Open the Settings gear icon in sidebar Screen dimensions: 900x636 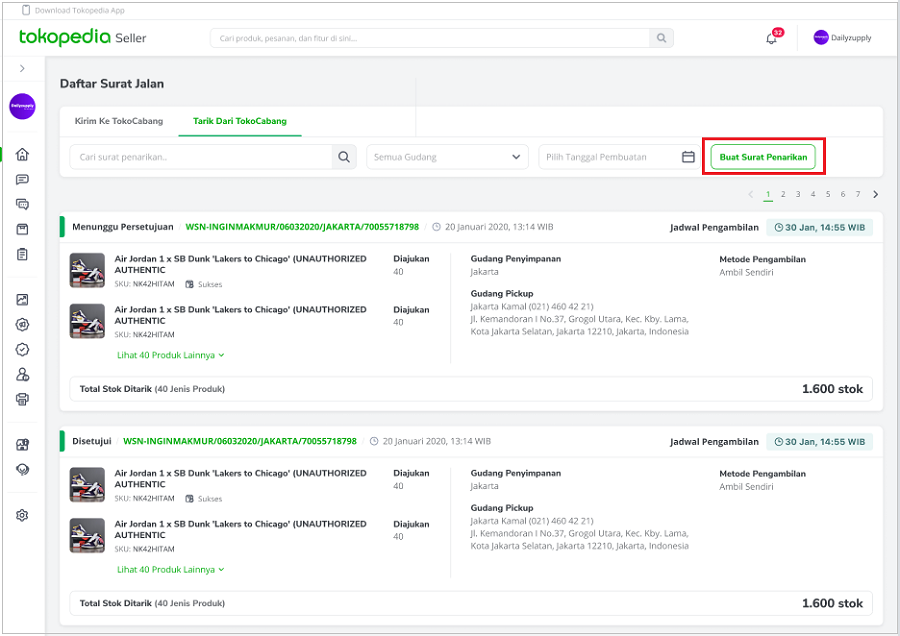22,515
